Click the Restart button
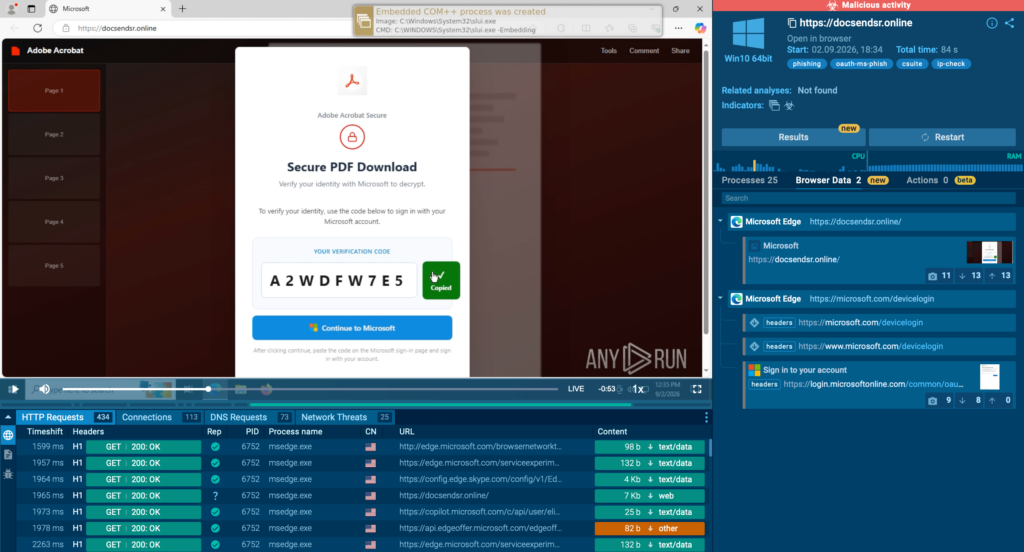The image size is (1024, 552). pos(942,137)
